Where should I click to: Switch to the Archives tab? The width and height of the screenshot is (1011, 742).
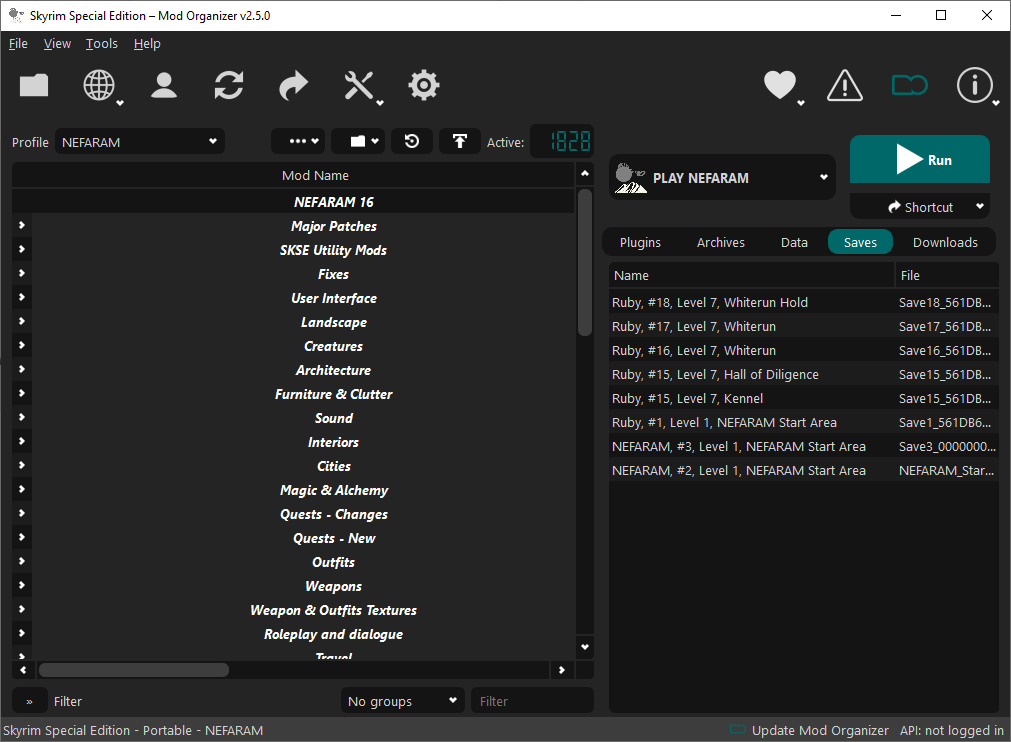pos(720,242)
